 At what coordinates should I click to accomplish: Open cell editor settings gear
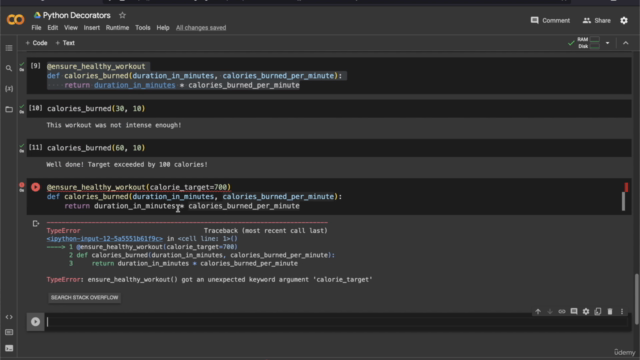[586, 311]
